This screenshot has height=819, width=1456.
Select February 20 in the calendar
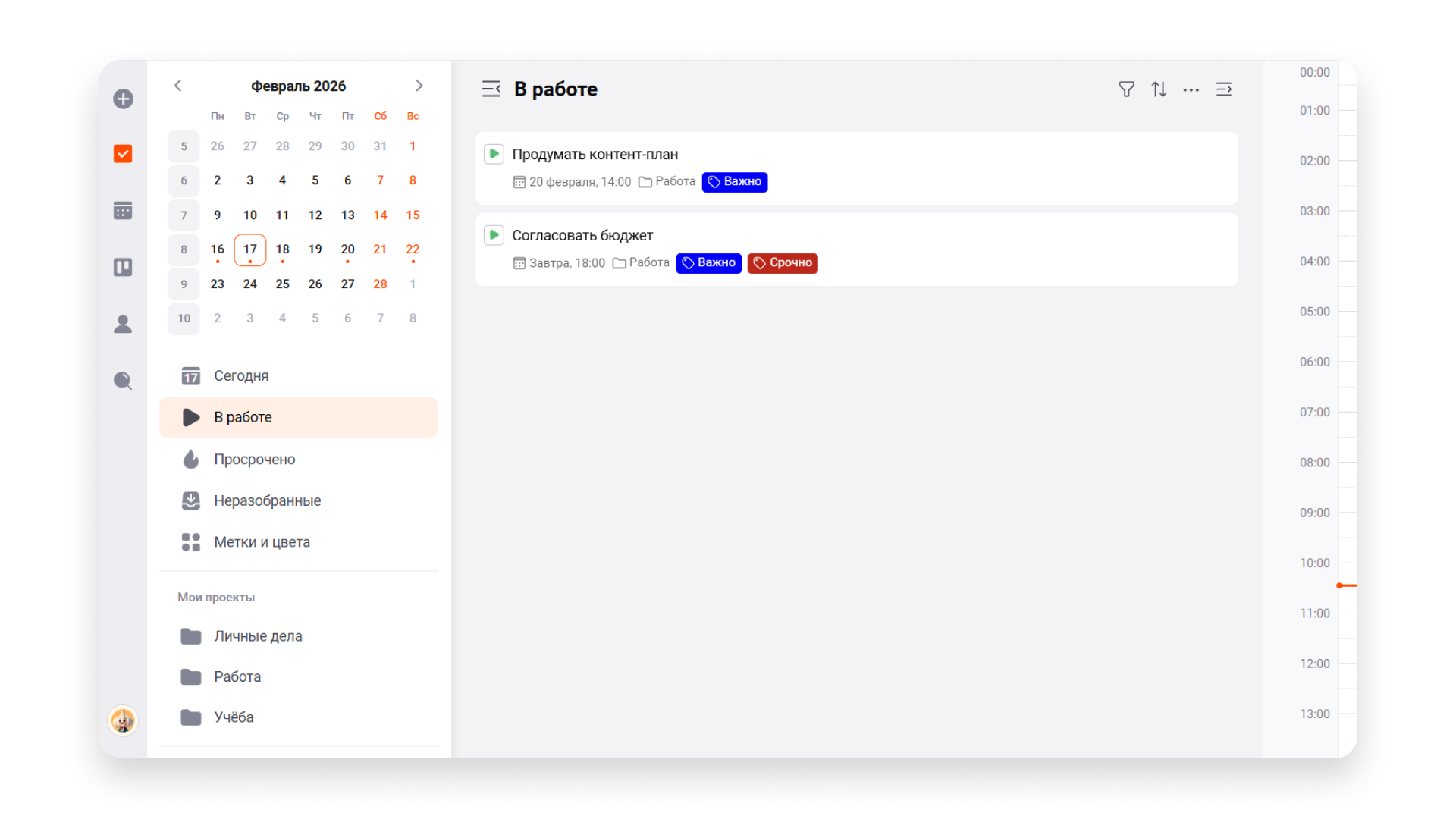(x=347, y=249)
